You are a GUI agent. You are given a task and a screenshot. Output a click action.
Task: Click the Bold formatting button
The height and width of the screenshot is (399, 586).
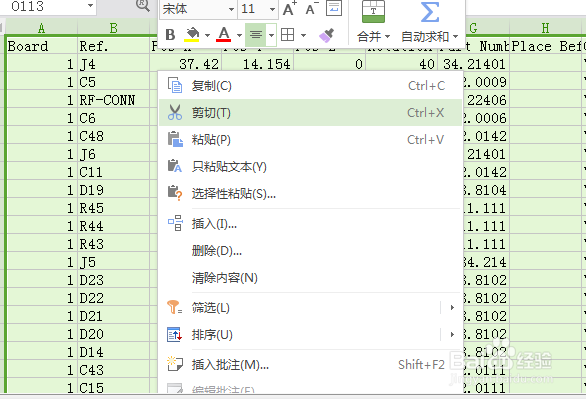pos(170,35)
